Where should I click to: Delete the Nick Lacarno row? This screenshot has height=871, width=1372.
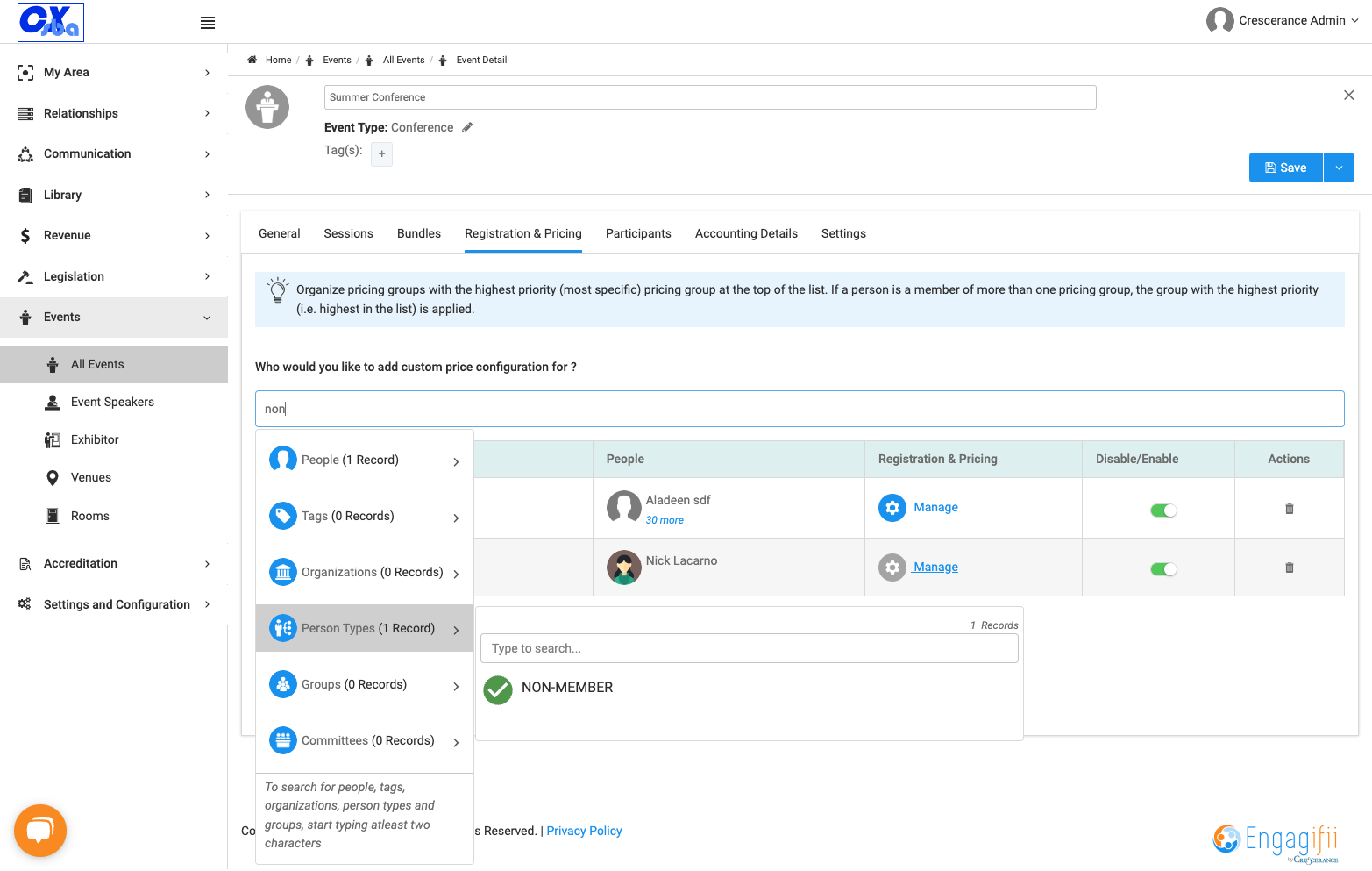pyautogui.click(x=1290, y=568)
